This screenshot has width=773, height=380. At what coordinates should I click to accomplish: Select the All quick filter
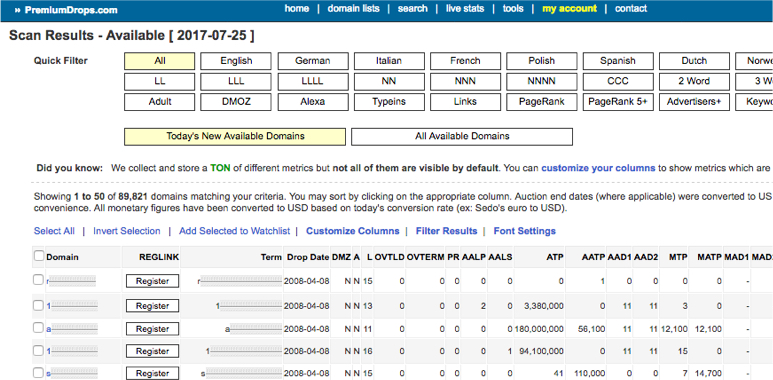tap(160, 61)
